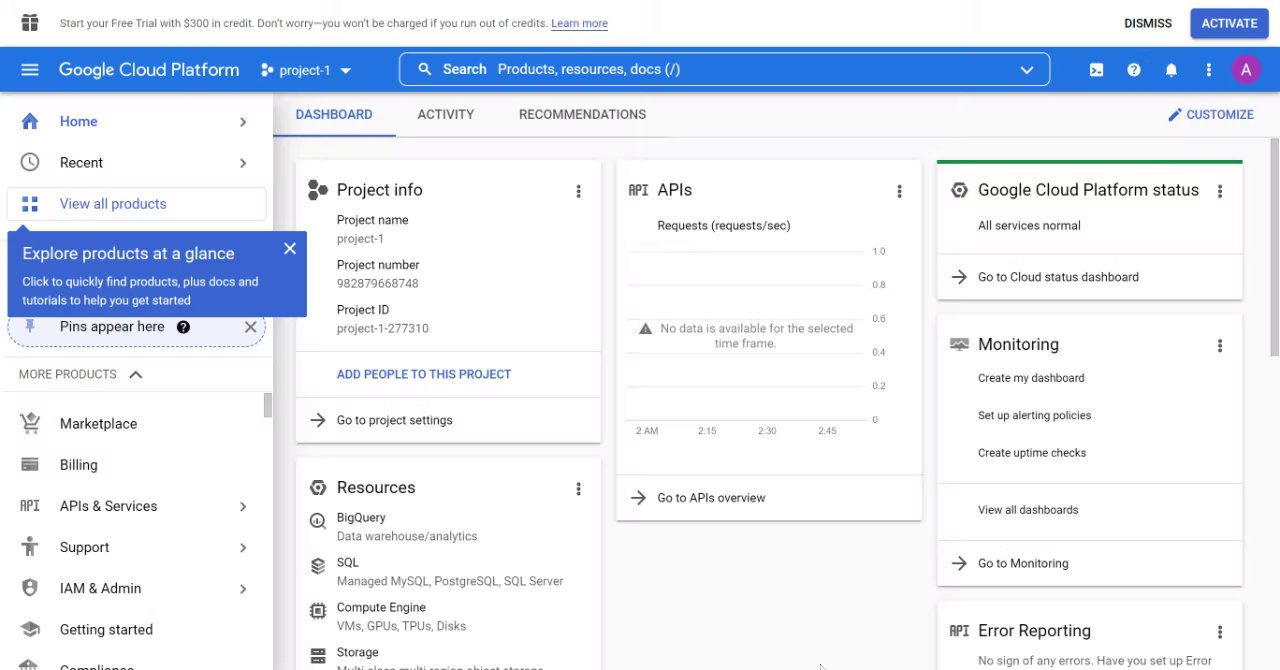Expand the Home submenu chevron
Screen dimensions: 1280x670
click(x=243, y=122)
